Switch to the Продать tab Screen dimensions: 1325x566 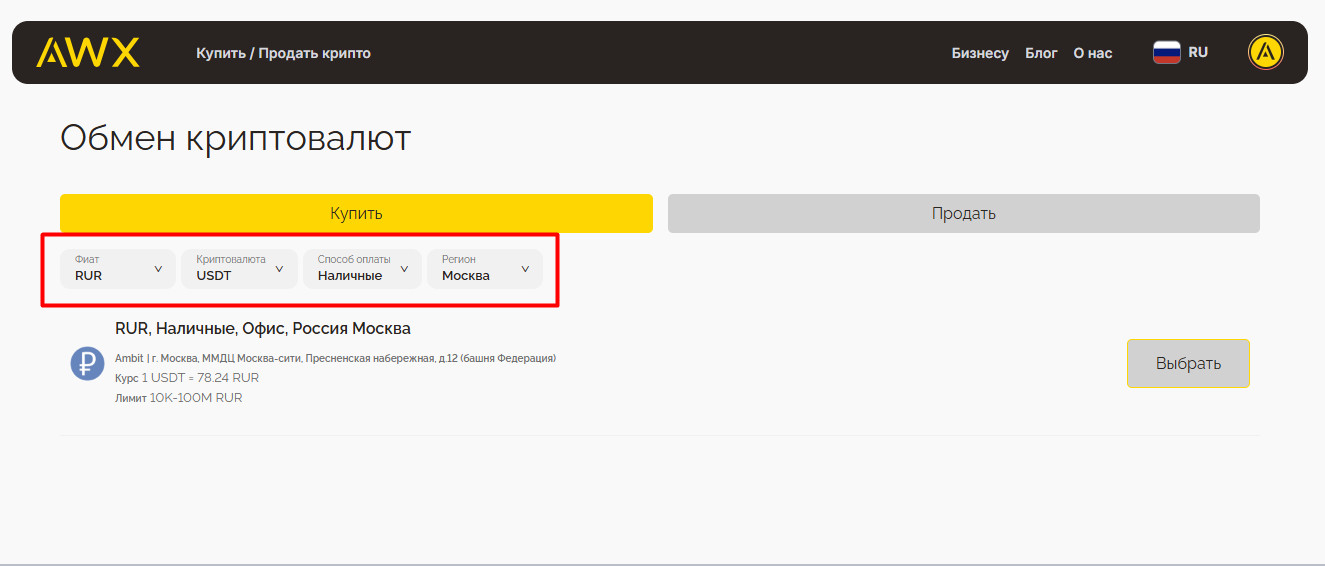click(x=963, y=213)
